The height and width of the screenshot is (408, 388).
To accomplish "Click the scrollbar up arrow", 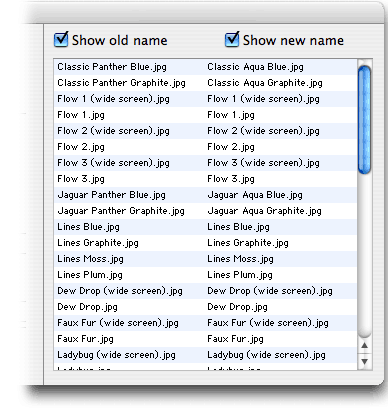I will click(x=364, y=346).
